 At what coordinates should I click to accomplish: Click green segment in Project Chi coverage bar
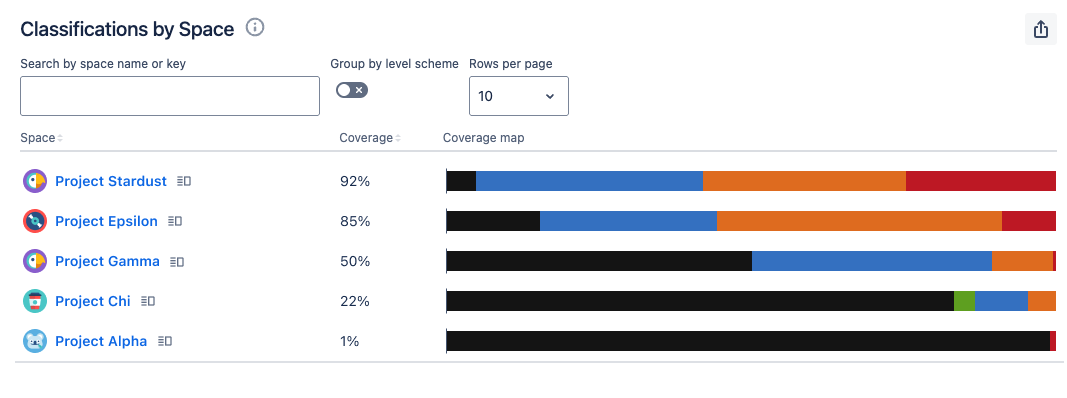click(964, 301)
